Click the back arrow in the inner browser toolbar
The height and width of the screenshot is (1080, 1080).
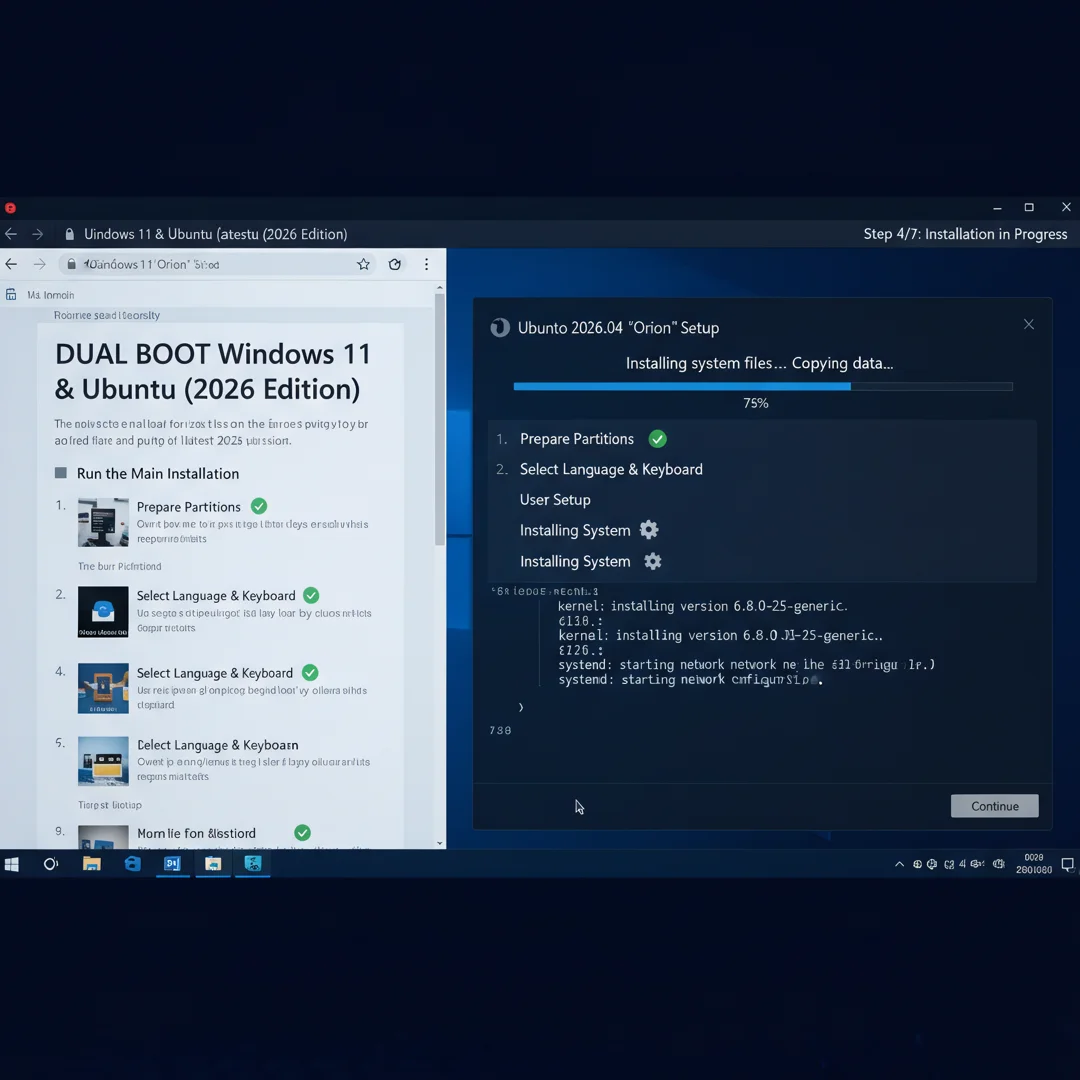tap(11, 264)
